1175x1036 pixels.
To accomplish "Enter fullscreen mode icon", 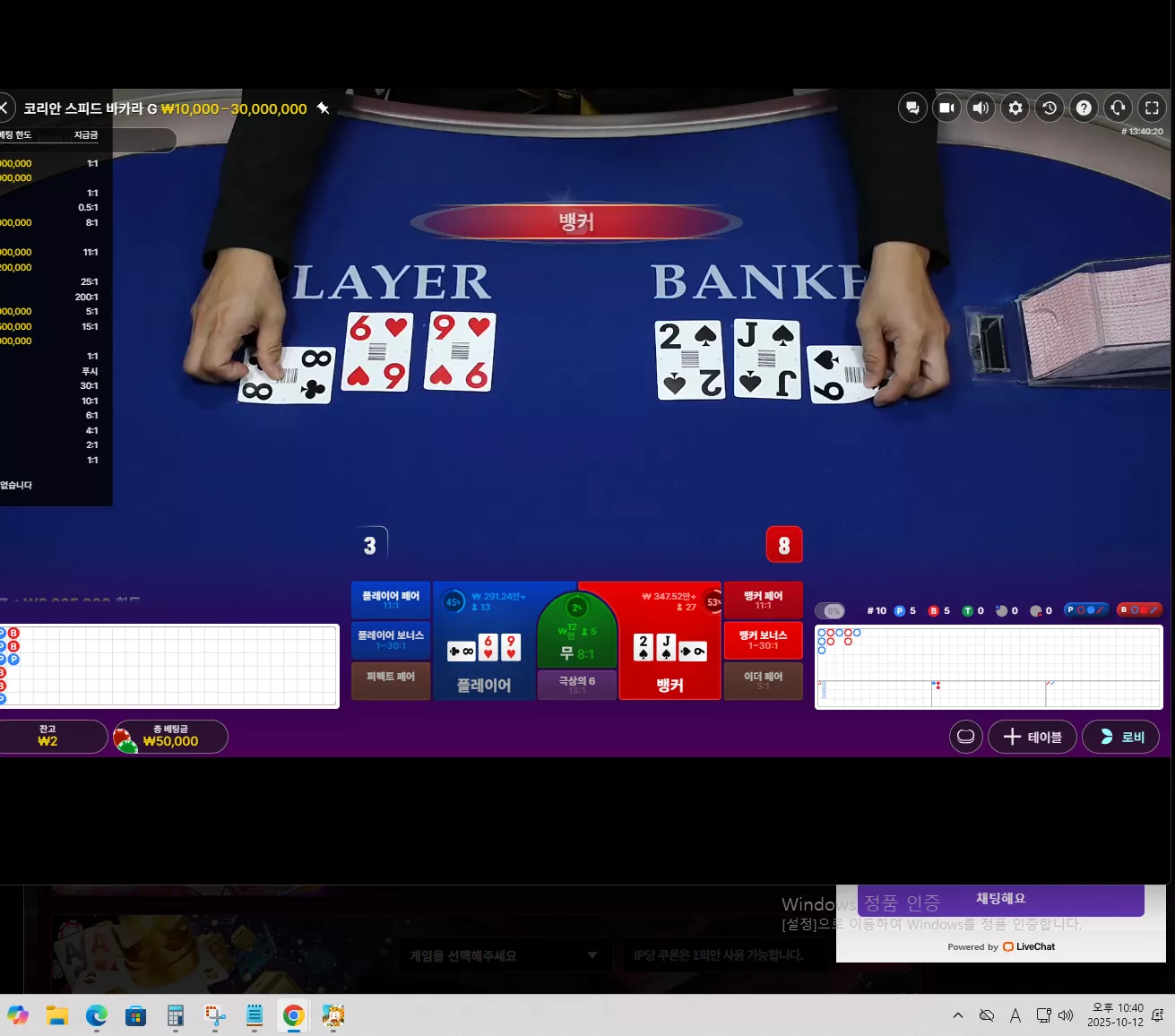I will [1153, 108].
